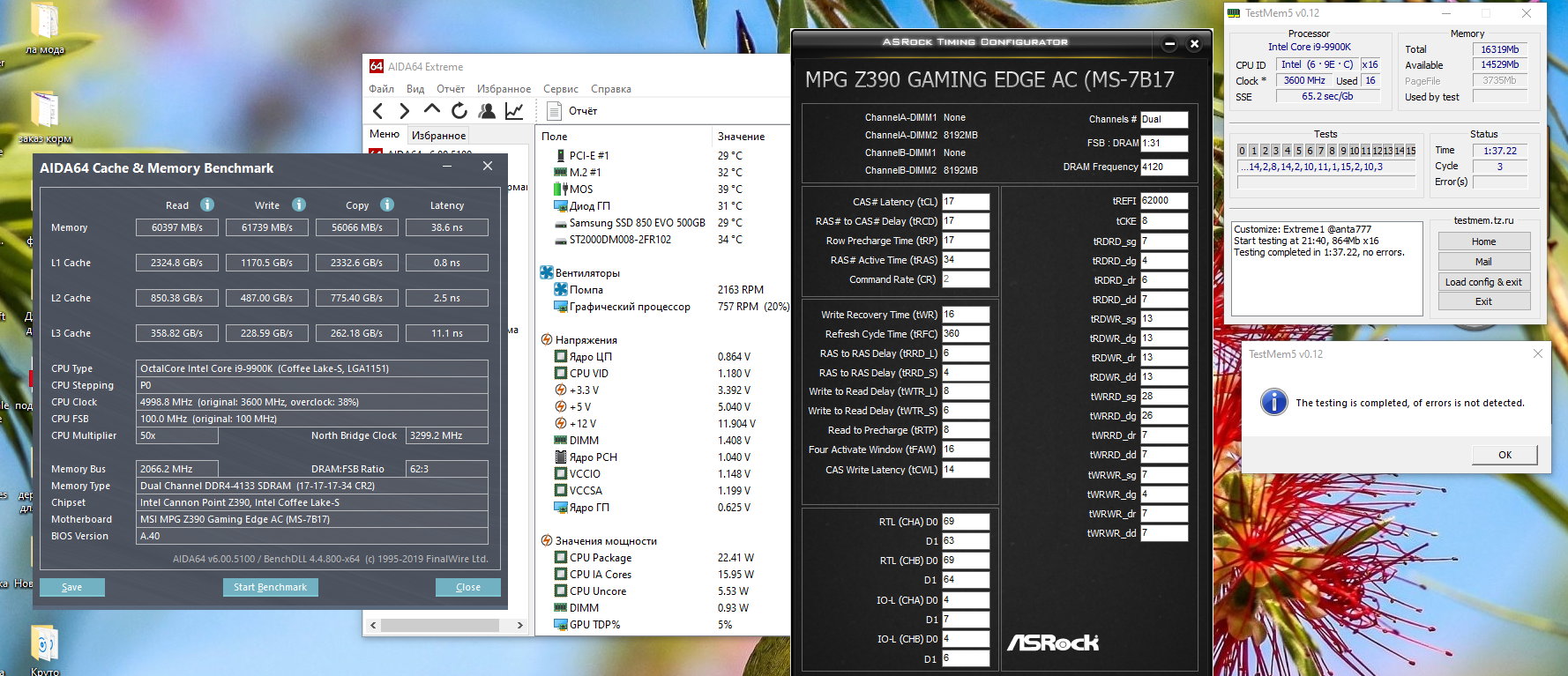Click the Start Benchmark button
1568x676 pixels.
(270, 587)
